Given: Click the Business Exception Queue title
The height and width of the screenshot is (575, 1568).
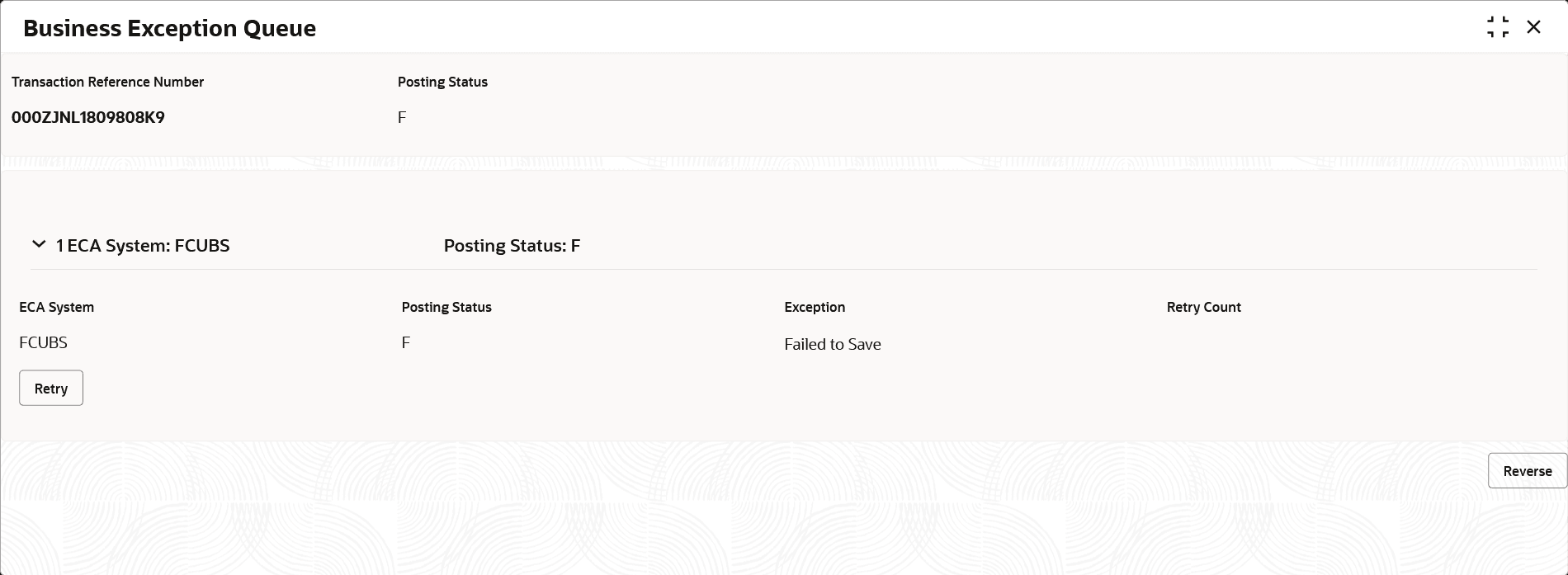Looking at the screenshot, I should pyautogui.click(x=170, y=28).
